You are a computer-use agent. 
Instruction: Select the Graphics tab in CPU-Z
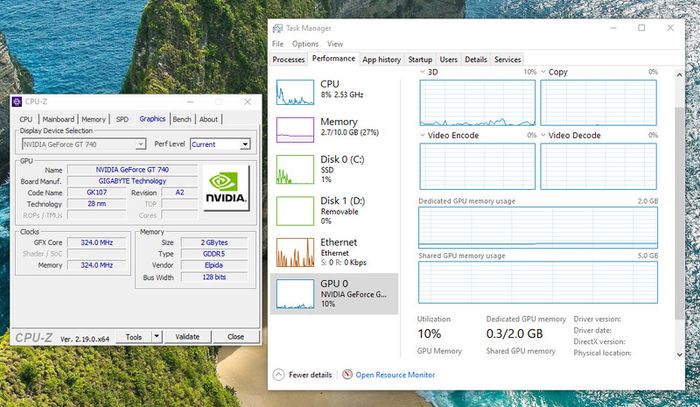152,119
